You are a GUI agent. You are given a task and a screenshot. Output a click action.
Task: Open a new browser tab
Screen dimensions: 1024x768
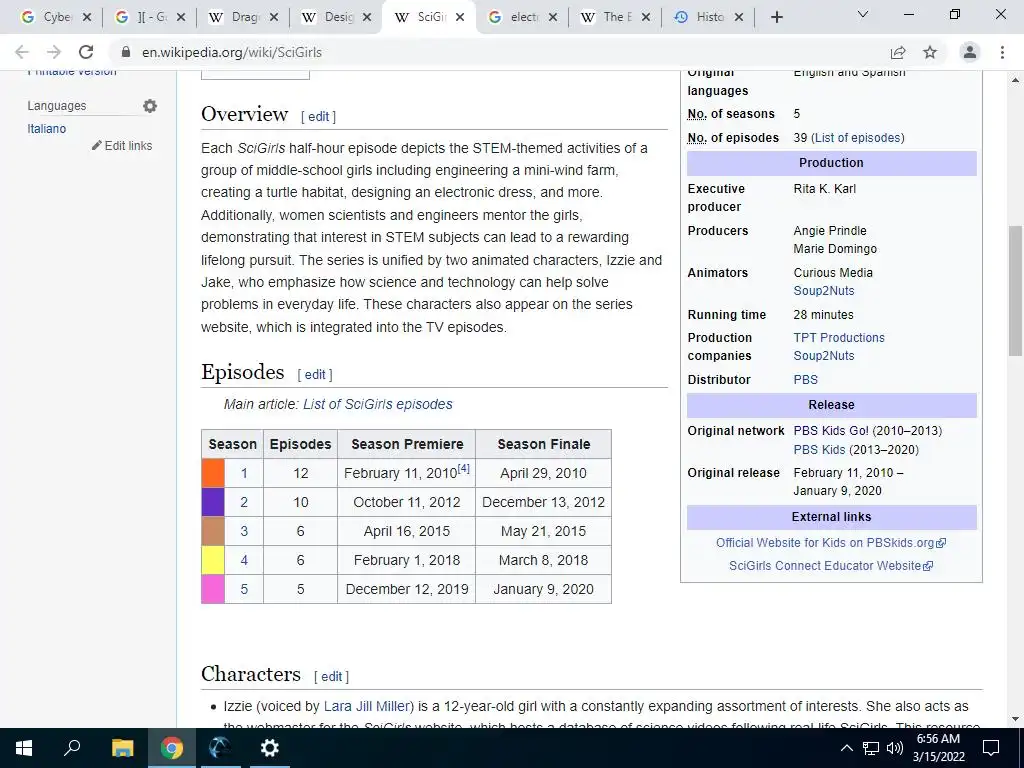point(776,17)
